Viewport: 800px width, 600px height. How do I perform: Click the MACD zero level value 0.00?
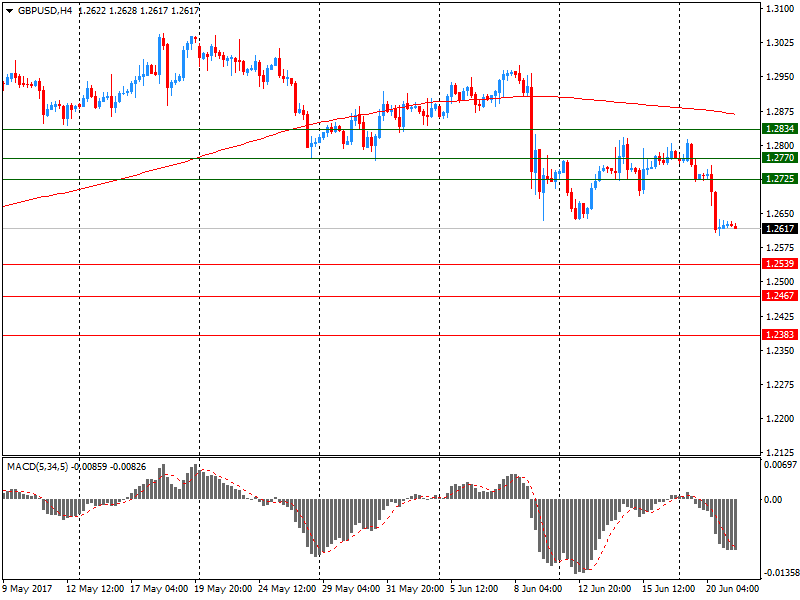[773, 499]
